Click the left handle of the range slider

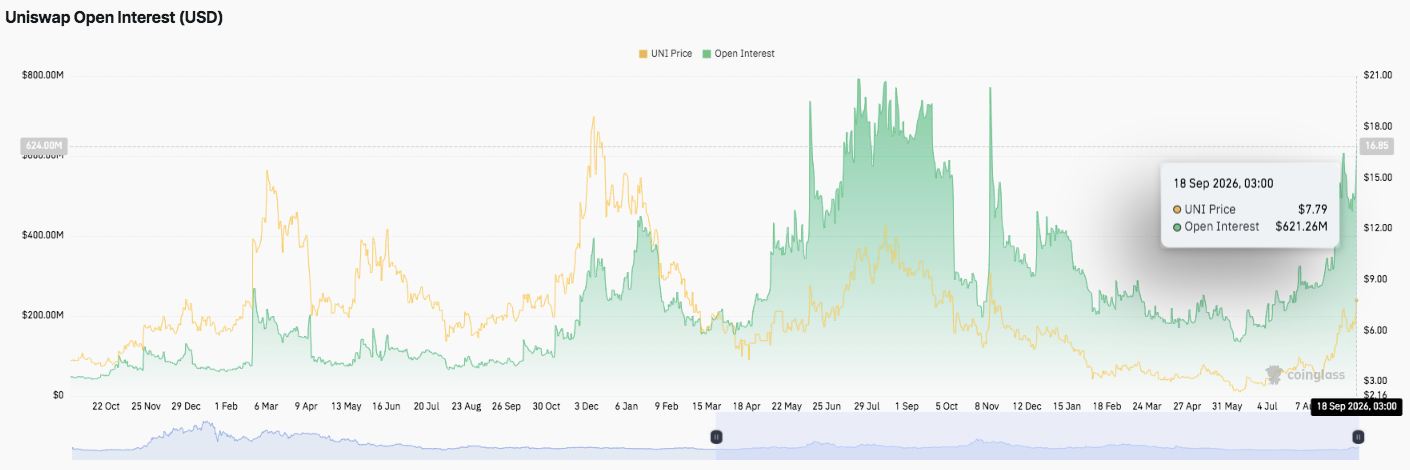pyautogui.click(x=716, y=437)
